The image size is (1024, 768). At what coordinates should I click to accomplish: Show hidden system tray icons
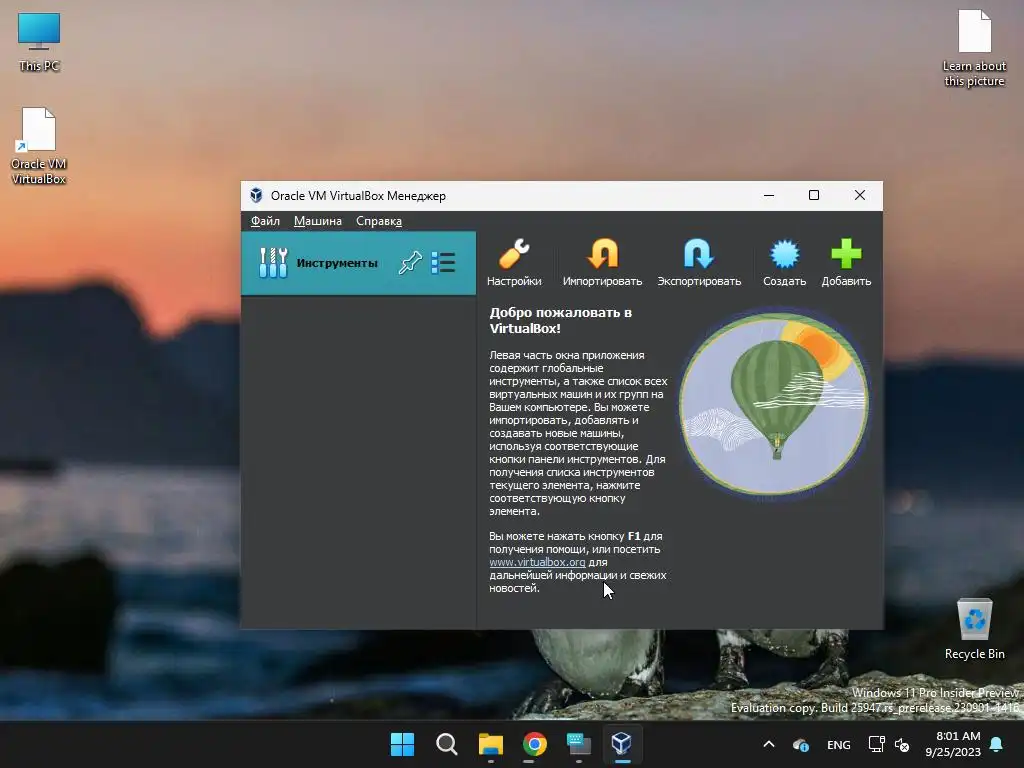tap(769, 744)
